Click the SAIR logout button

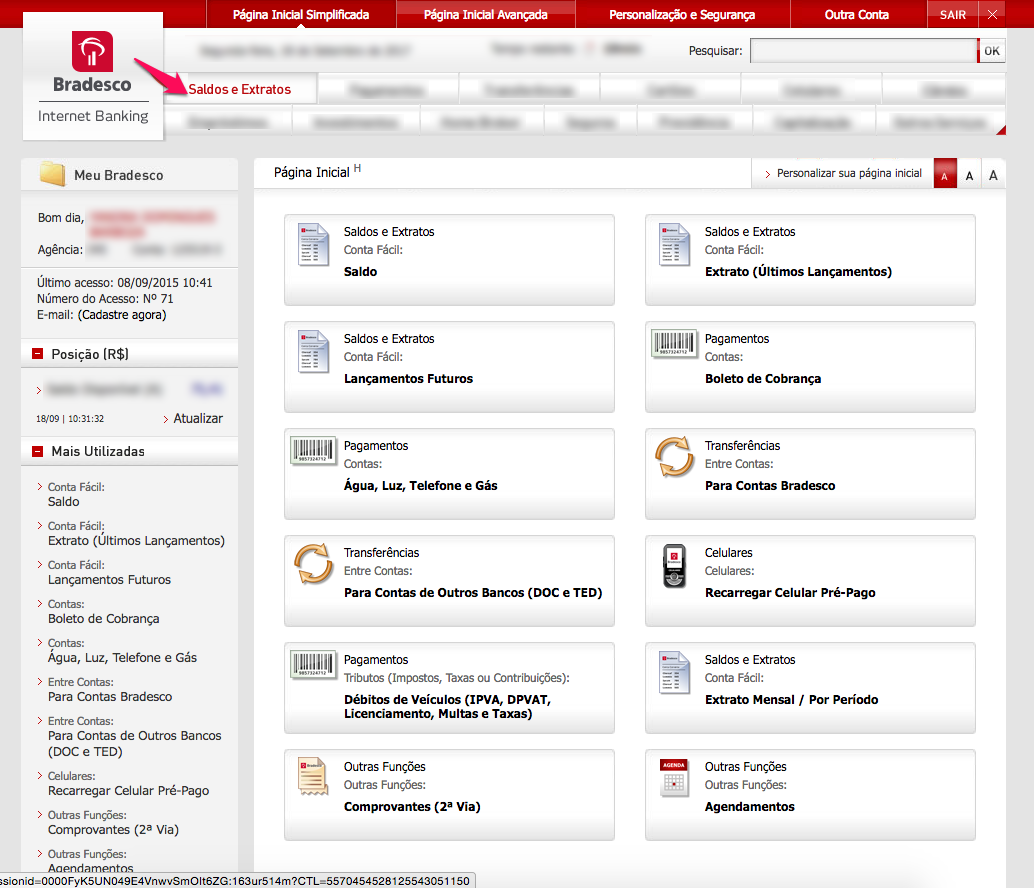953,15
